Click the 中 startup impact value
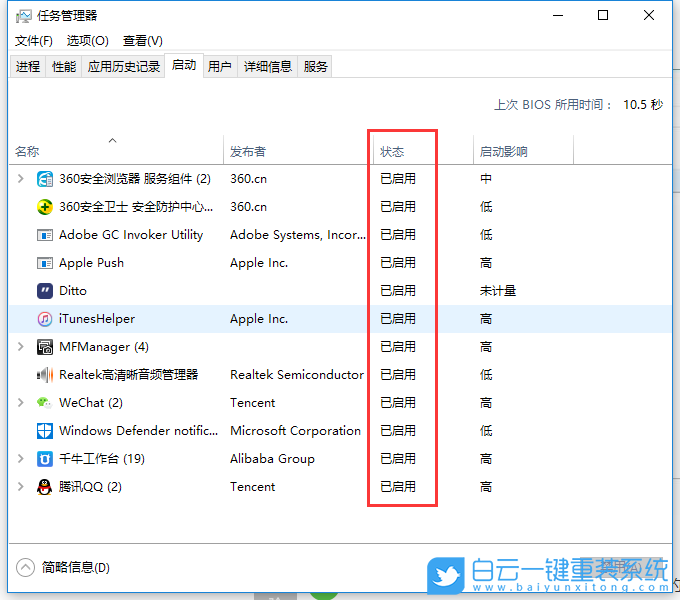 [x=486, y=179]
